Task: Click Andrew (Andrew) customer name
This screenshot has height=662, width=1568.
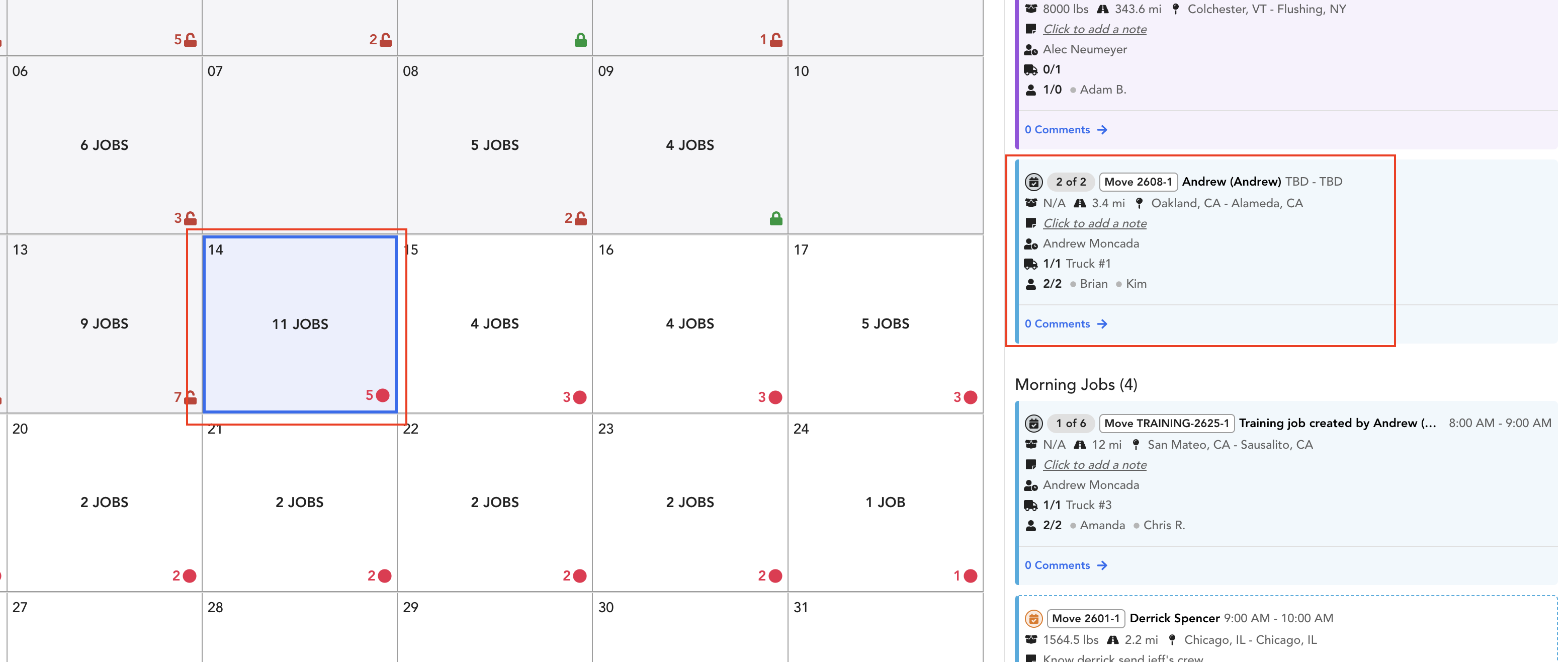Action: (x=1232, y=182)
